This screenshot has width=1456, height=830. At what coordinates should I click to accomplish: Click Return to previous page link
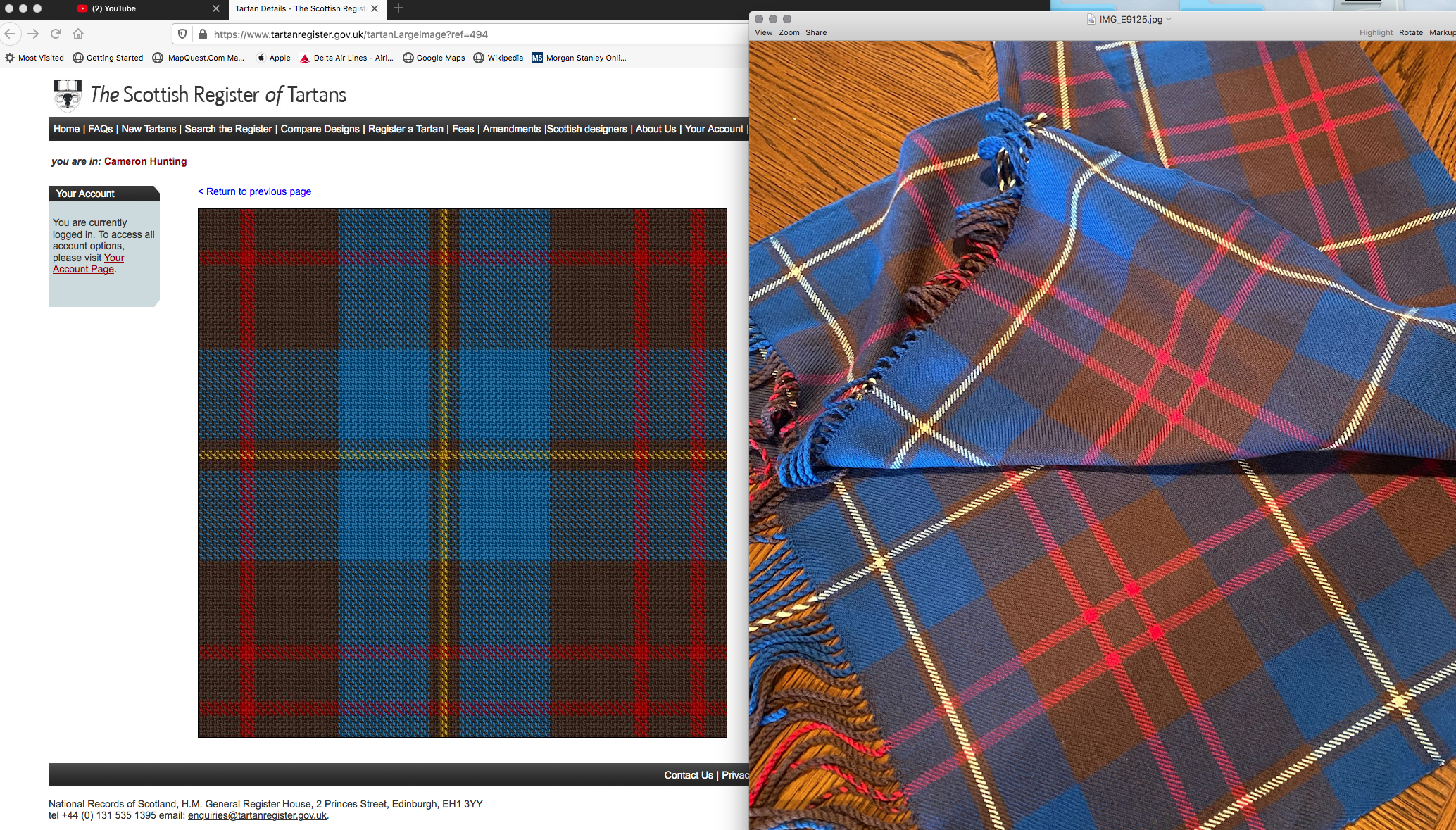coord(254,191)
